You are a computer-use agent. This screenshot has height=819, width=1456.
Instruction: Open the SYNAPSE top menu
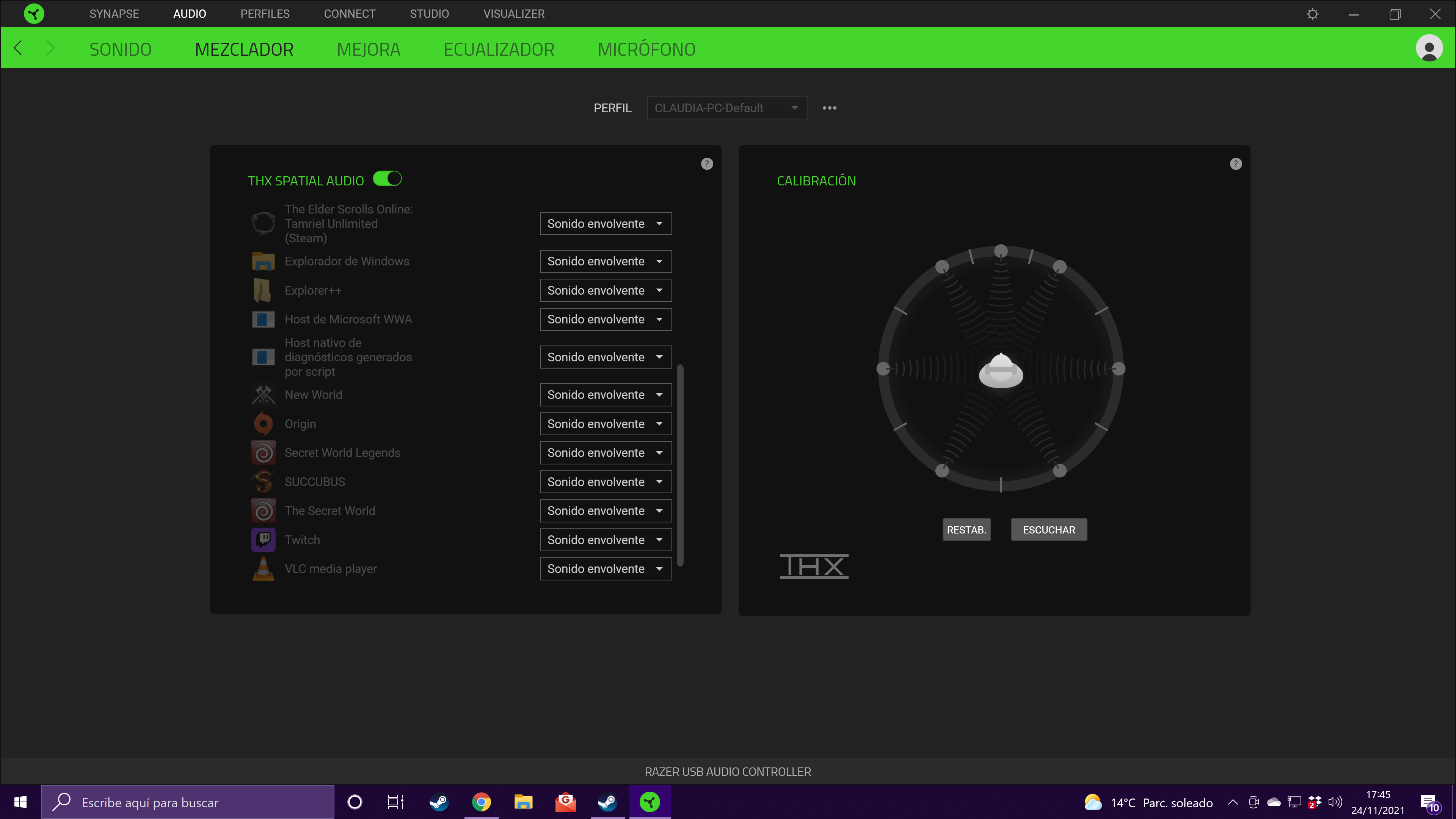click(114, 14)
